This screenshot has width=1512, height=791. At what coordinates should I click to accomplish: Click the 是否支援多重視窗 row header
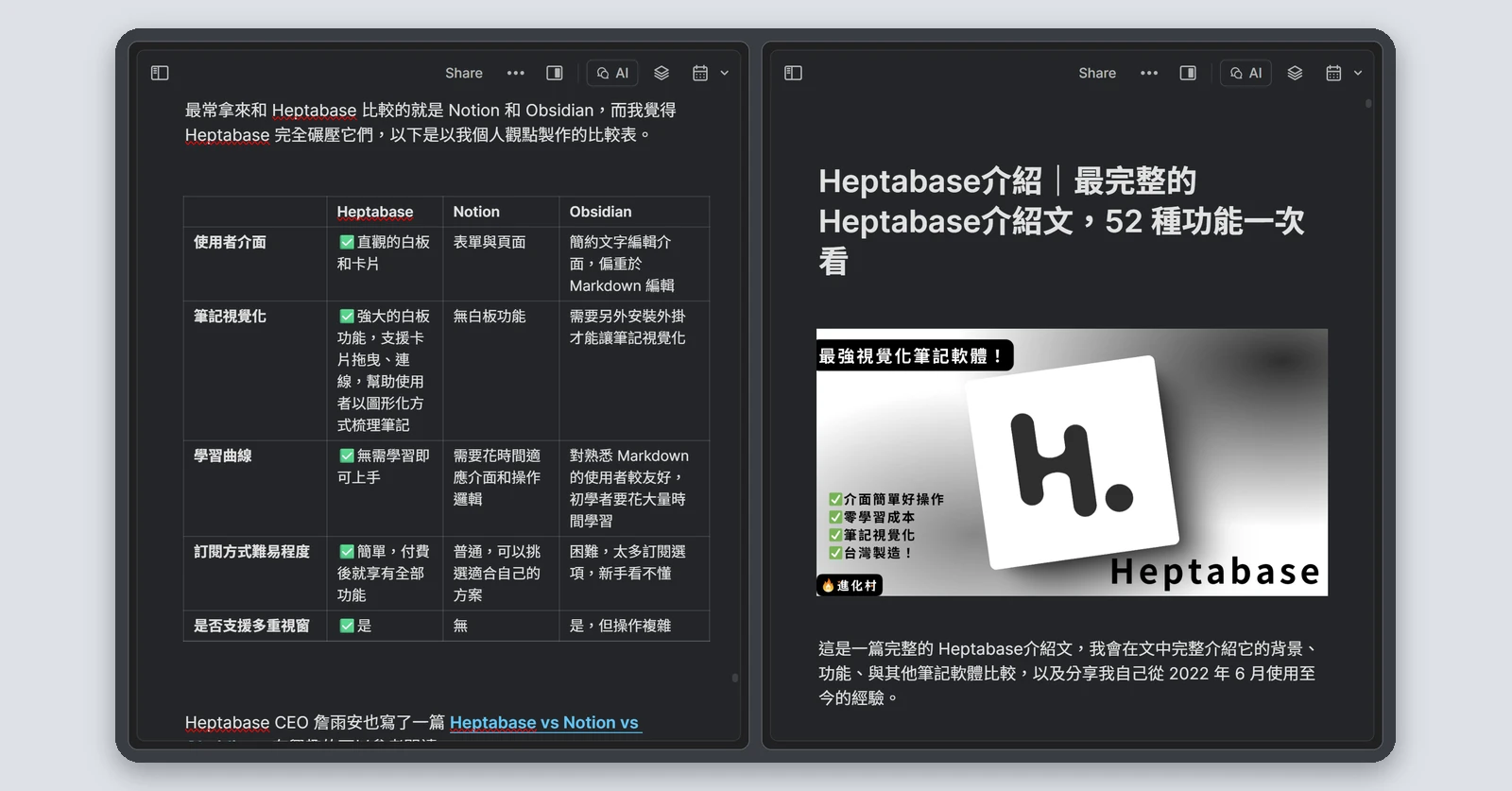pos(255,626)
